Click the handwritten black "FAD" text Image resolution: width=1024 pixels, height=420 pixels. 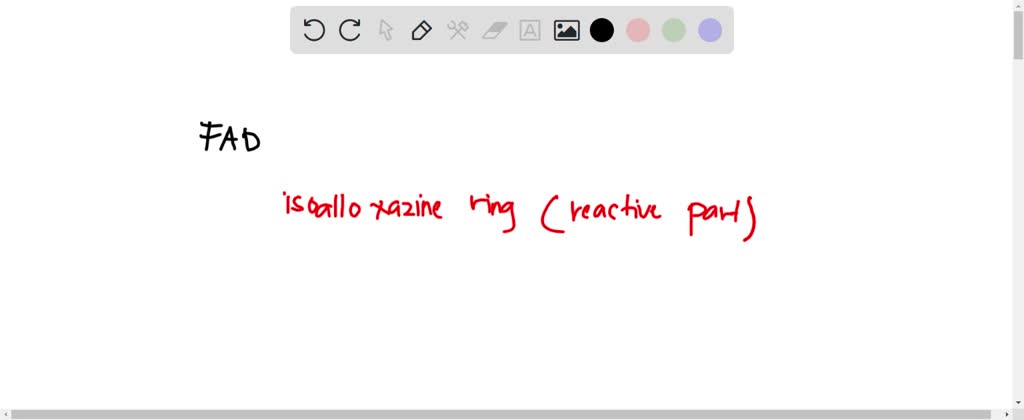pyautogui.click(x=230, y=137)
